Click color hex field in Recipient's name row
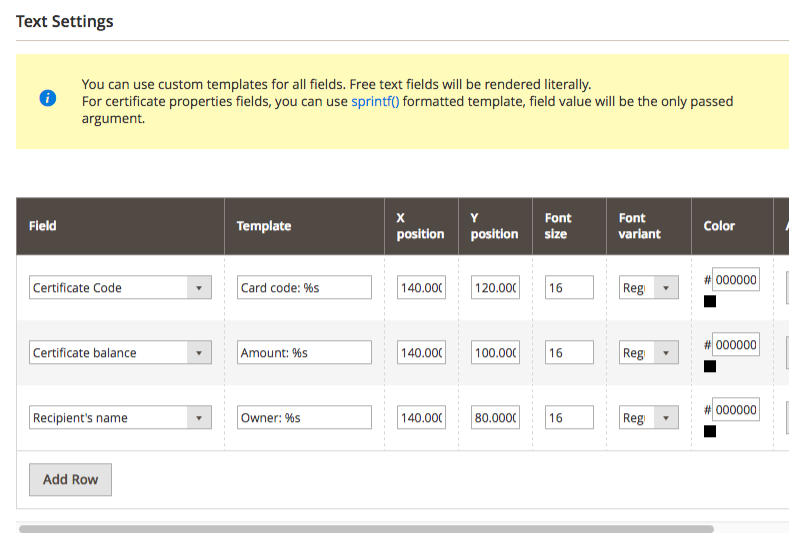Image resolution: width=798 pixels, height=533 pixels. pyautogui.click(x=736, y=409)
